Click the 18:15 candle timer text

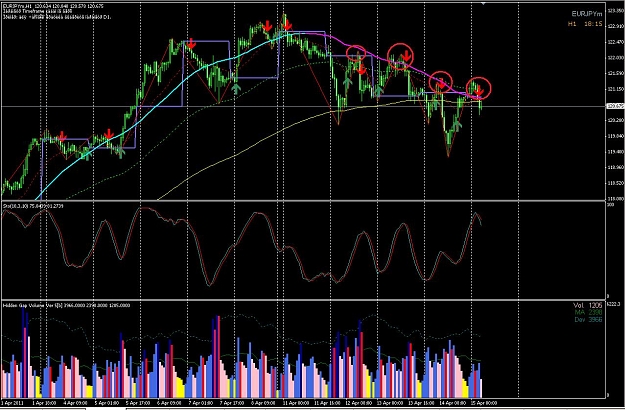point(594,24)
